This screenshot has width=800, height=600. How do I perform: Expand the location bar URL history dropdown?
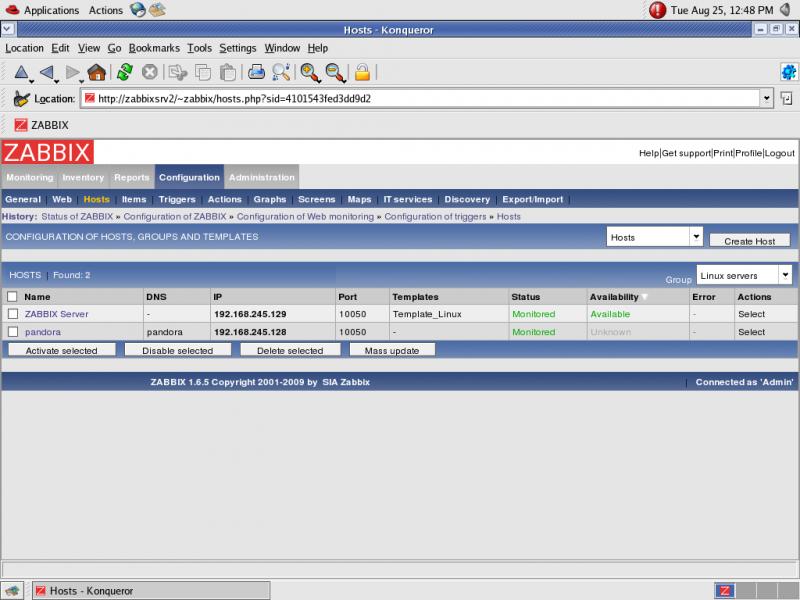767,99
